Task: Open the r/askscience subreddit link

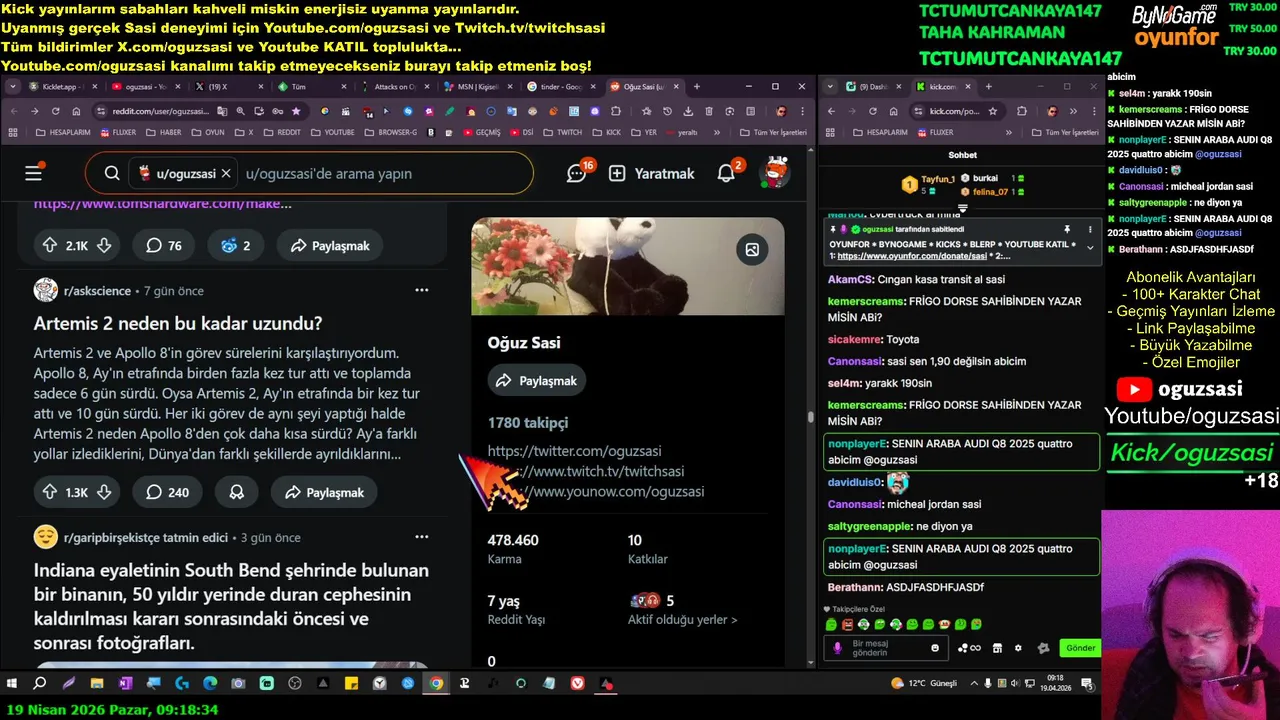Action: tap(97, 290)
